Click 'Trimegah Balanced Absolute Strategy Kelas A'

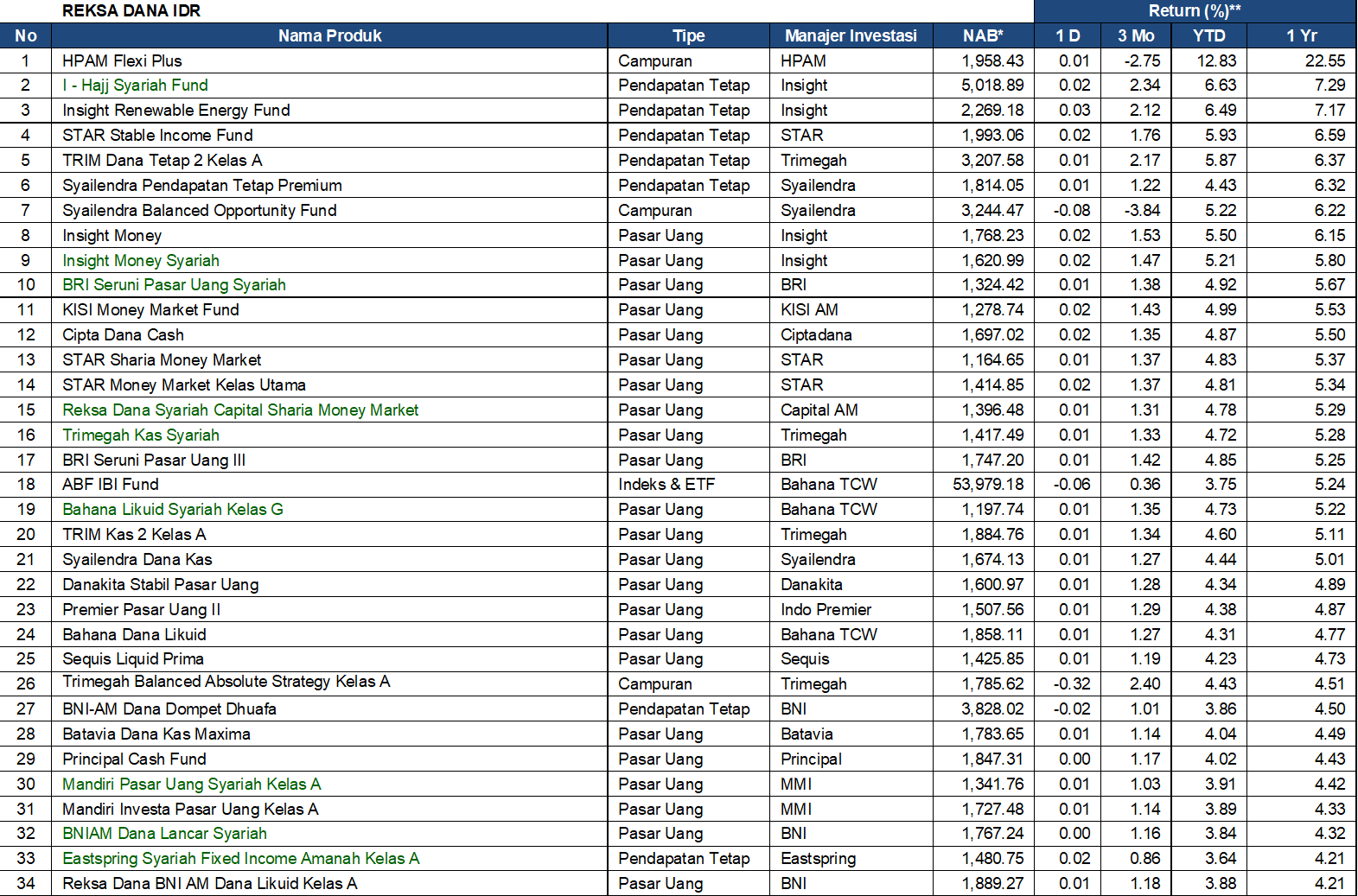point(226,681)
